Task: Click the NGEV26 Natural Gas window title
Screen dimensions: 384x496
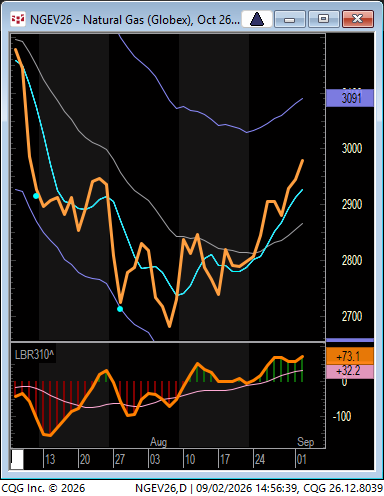Action: click(x=135, y=20)
